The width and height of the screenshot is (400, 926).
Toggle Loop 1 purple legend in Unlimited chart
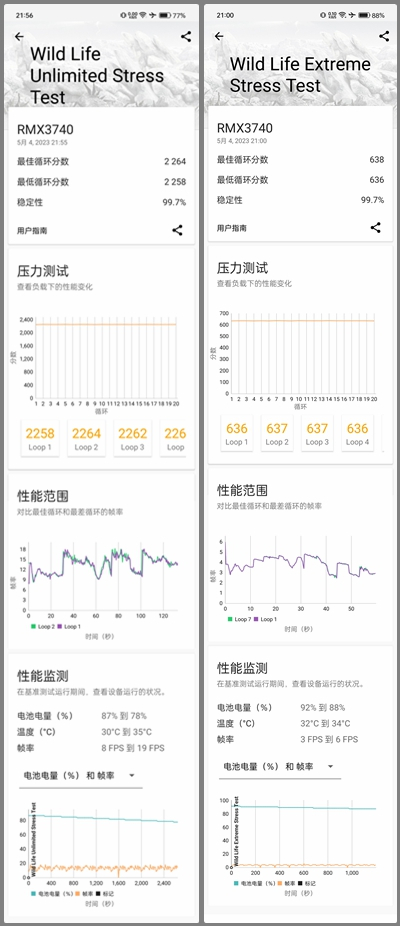point(70,626)
